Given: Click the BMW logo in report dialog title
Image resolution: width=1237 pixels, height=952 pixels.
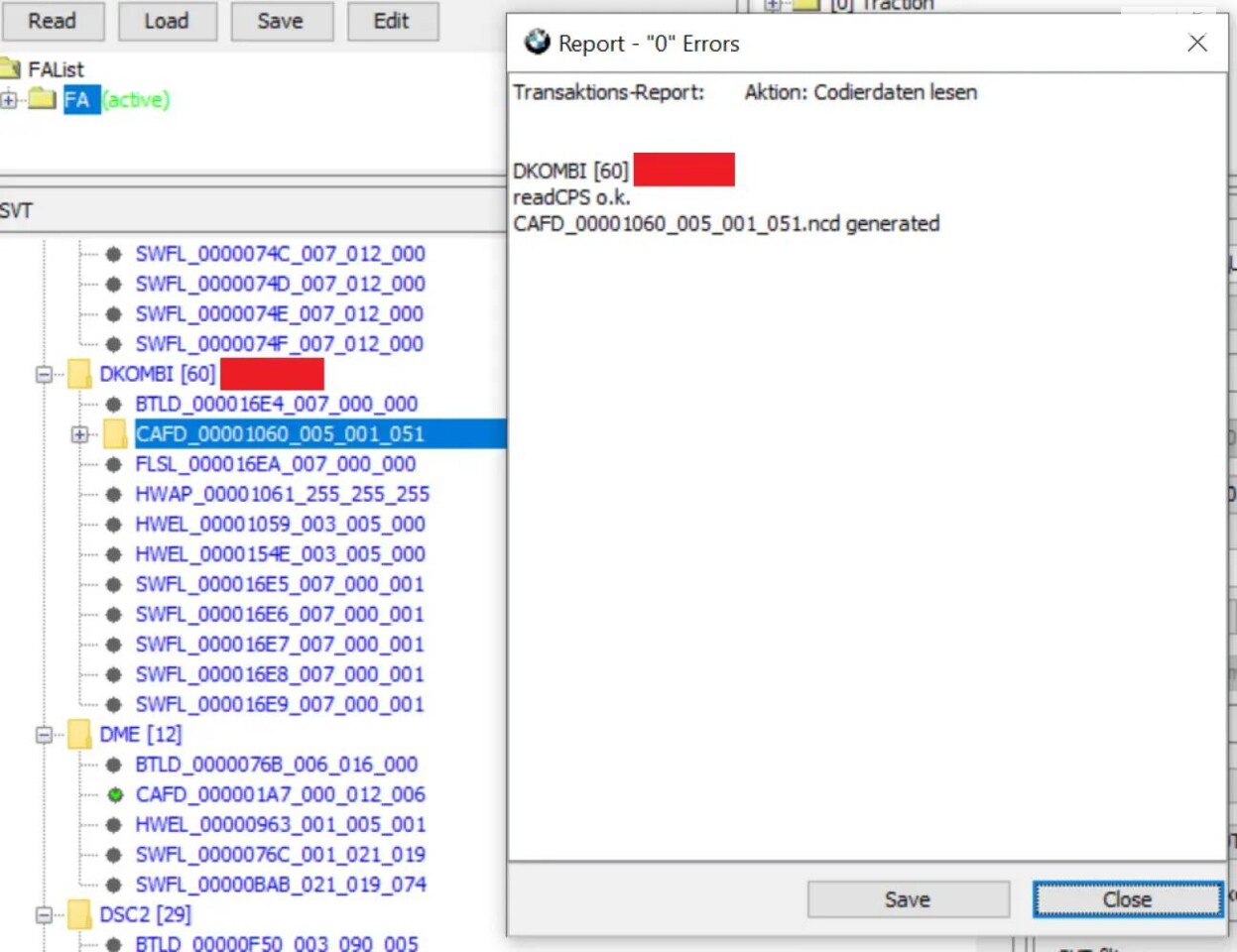Looking at the screenshot, I should [537, 43].
